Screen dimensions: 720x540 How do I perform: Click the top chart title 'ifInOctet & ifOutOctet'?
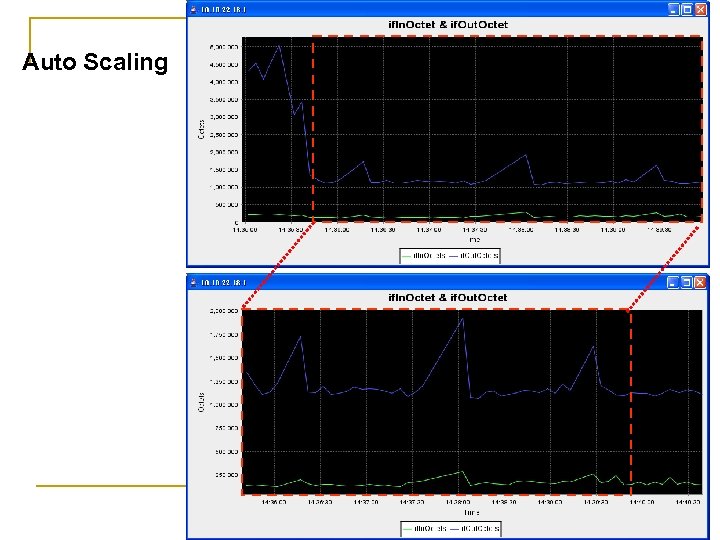click(448, 25)
